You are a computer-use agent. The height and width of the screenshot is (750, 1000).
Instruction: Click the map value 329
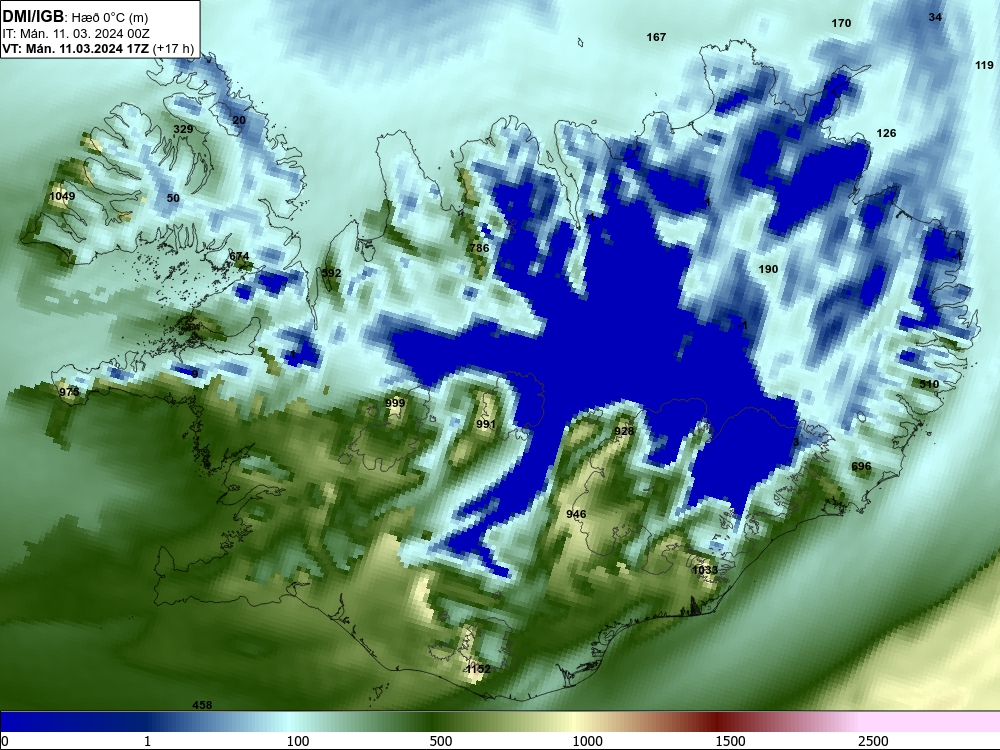183,129
